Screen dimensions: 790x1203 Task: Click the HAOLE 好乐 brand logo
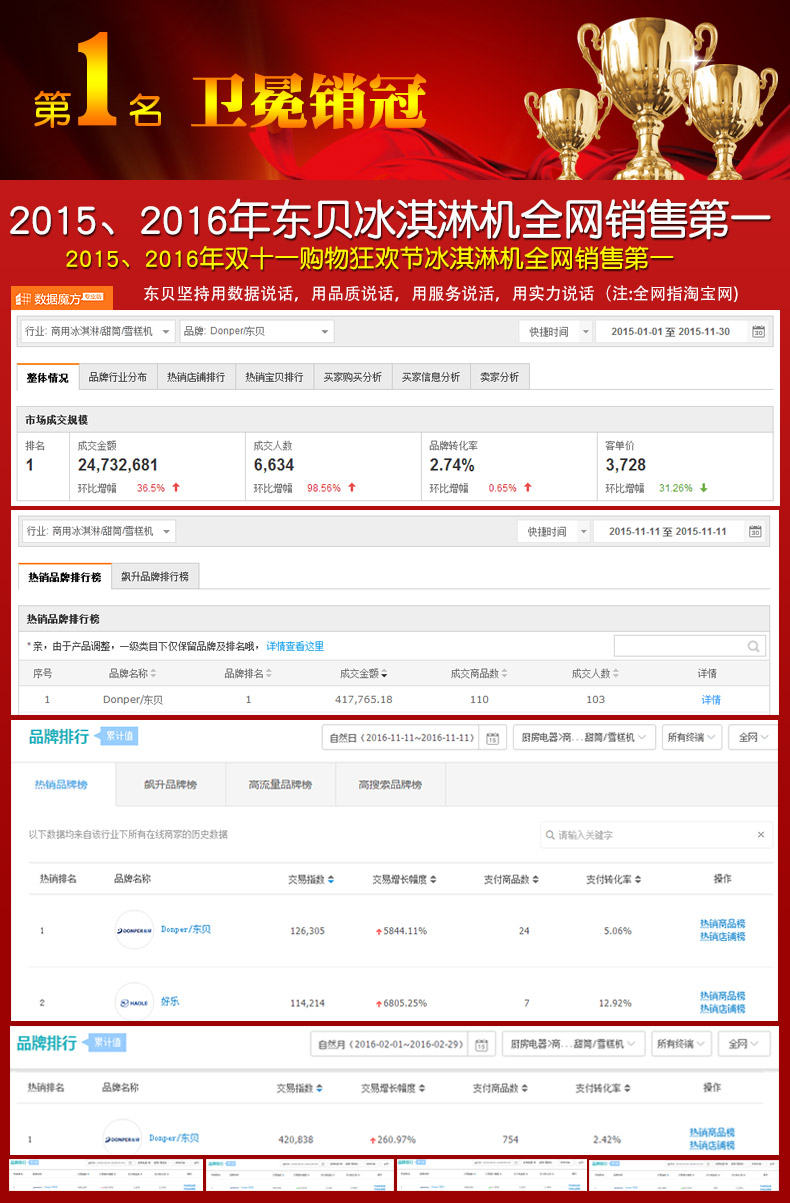pos(134,1001)
